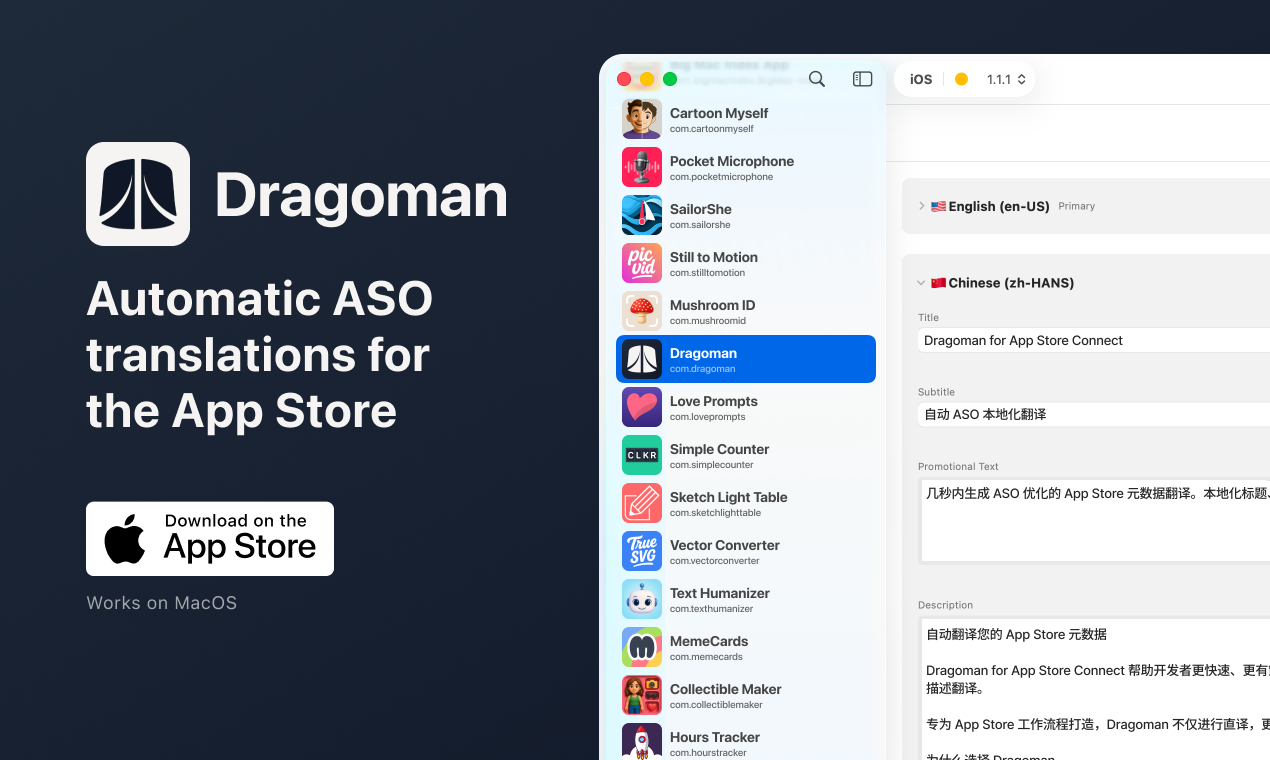Click the Primary tag beside English
The image size is (1270, 760).
pos(1076,206)
